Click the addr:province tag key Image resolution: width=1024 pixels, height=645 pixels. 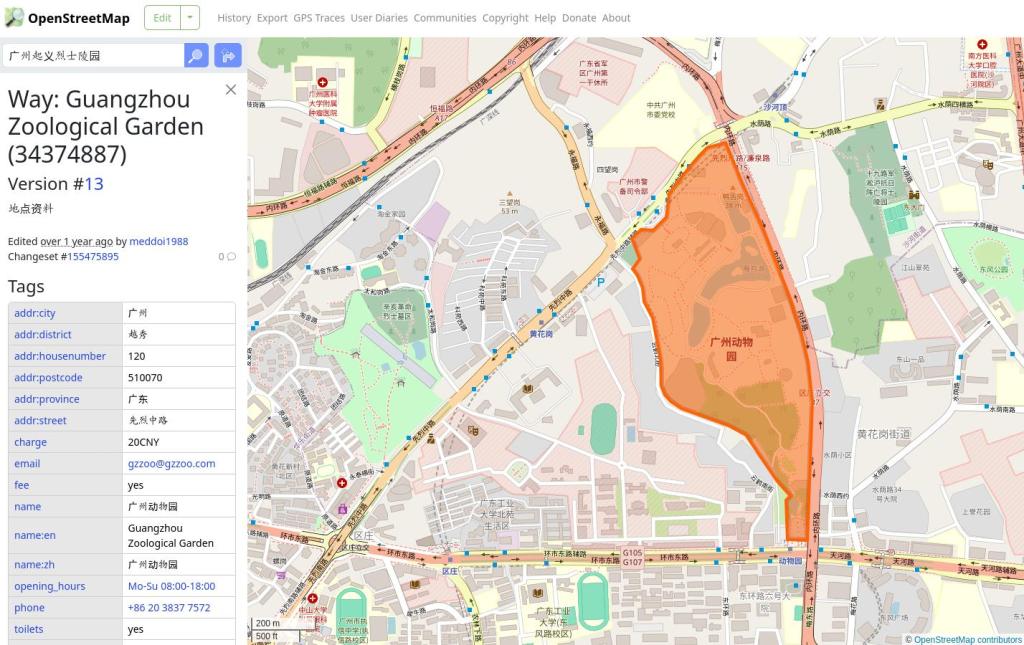(x=46, y=400)
